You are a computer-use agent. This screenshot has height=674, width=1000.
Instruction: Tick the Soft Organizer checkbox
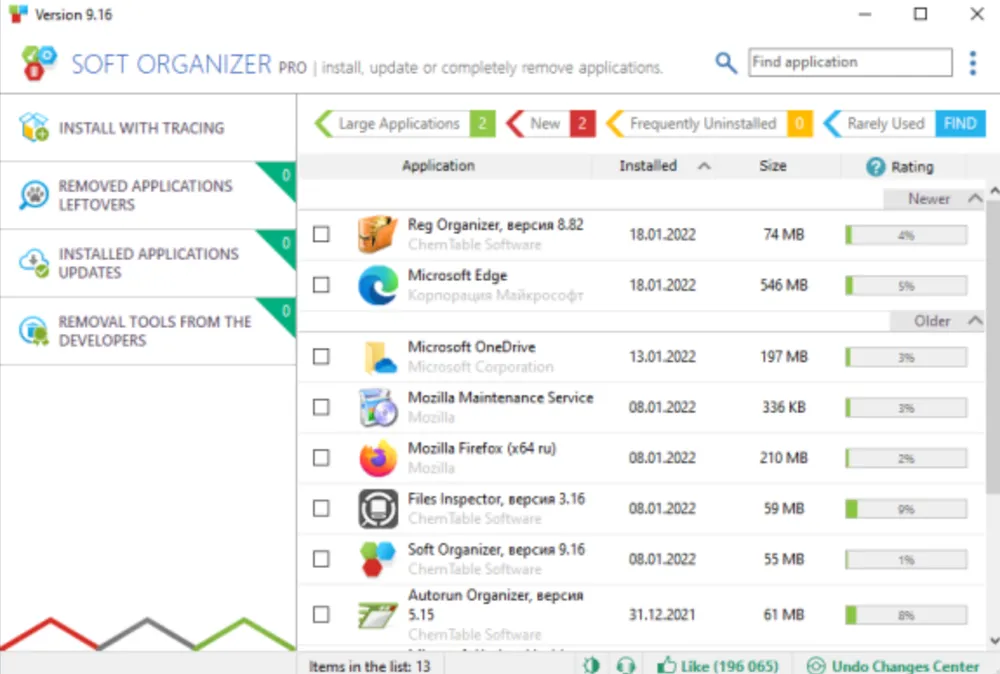click(321, 558)
